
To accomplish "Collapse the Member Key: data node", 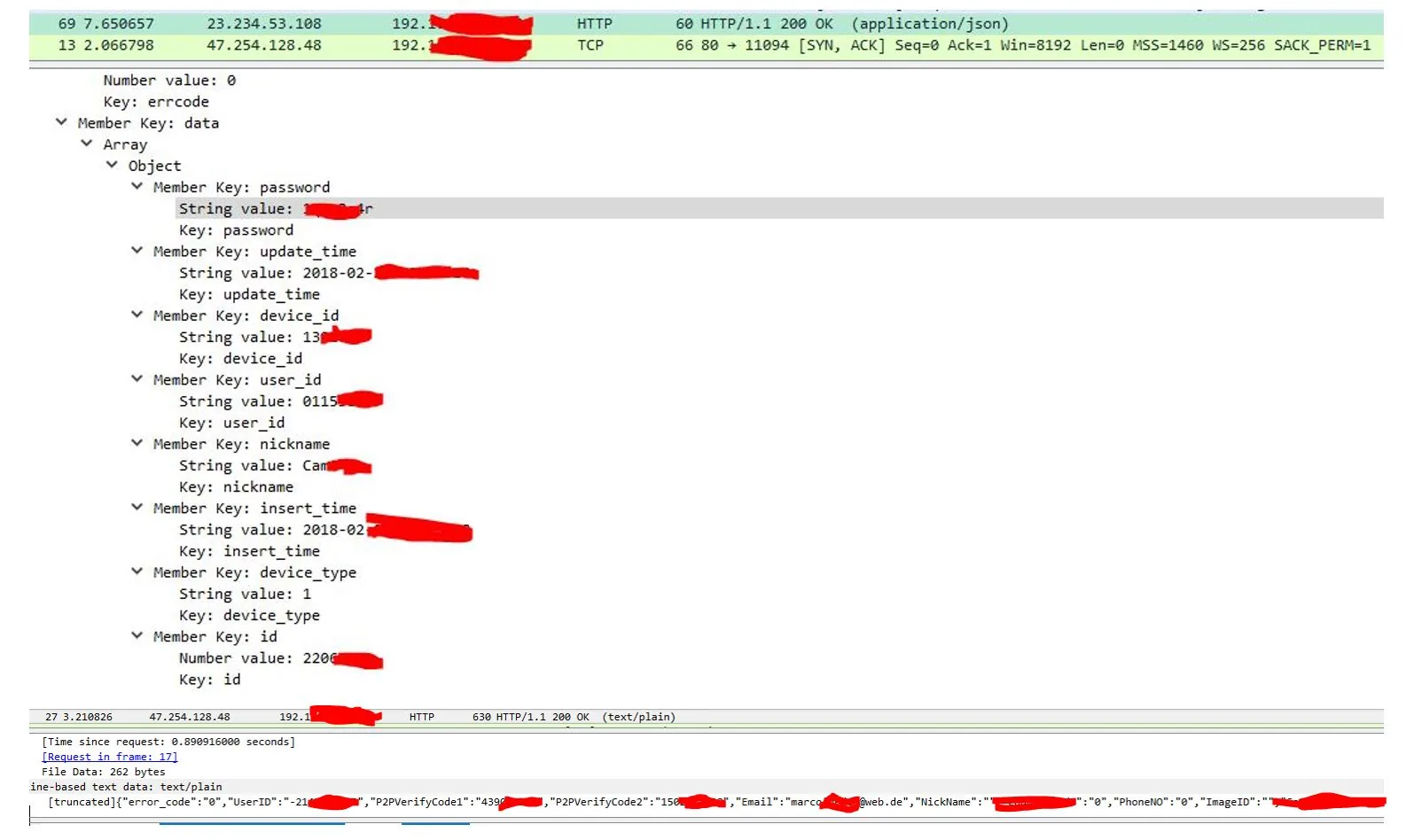I will click(61, 122).
